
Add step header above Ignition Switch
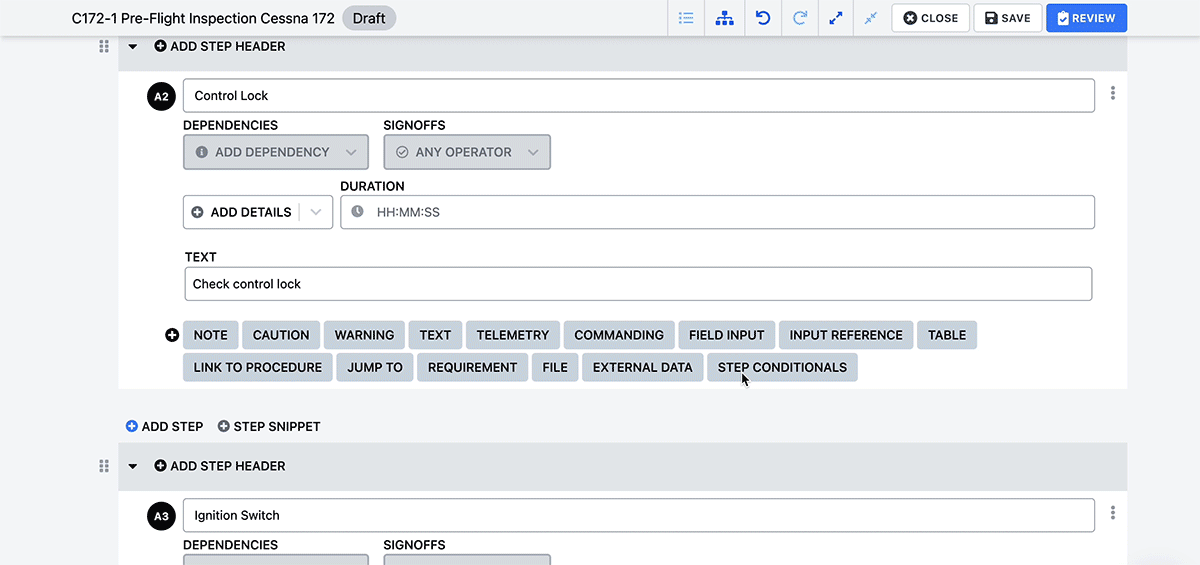(220, 466)
